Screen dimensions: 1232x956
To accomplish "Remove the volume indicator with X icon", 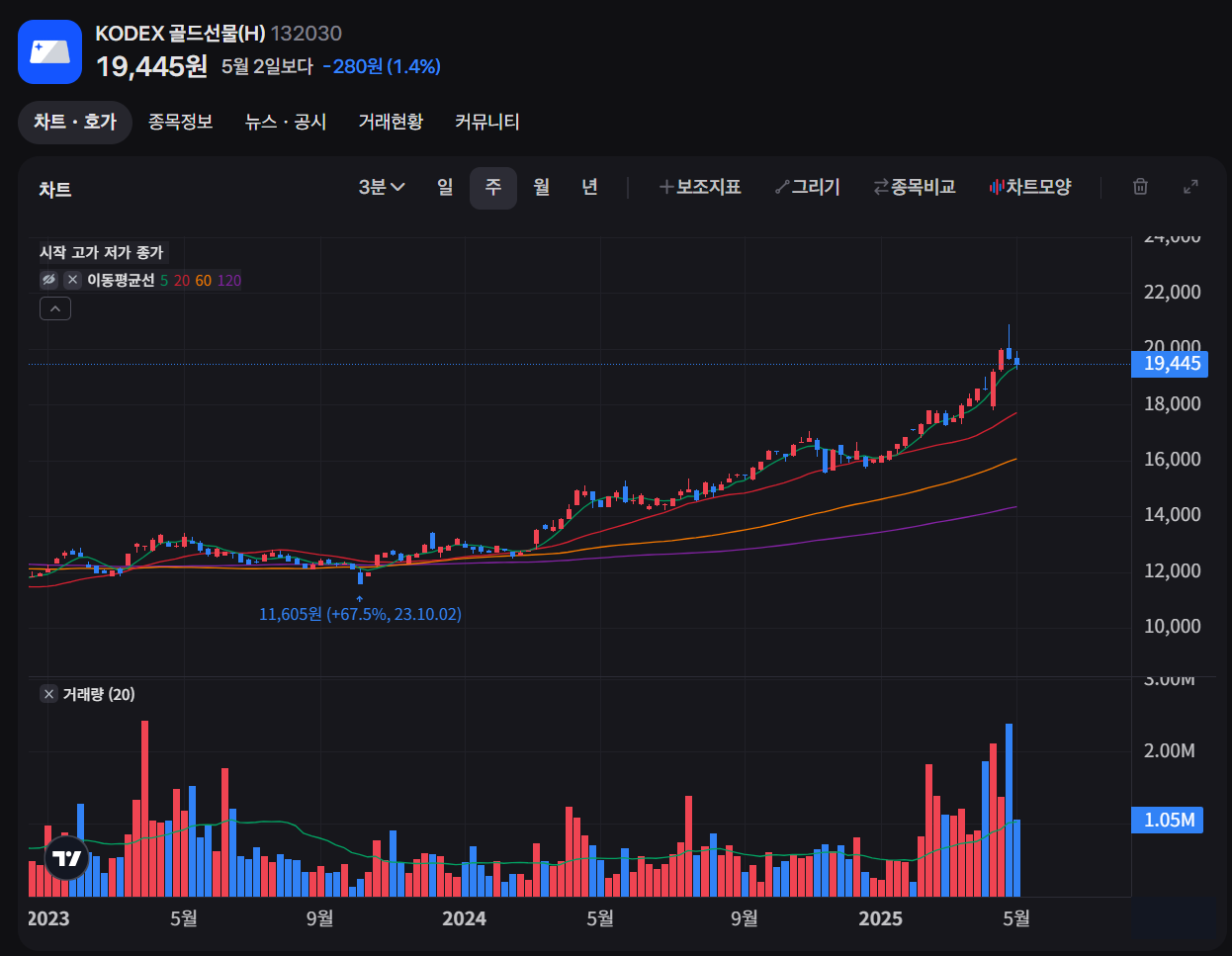I will click(x=48, y=694).
